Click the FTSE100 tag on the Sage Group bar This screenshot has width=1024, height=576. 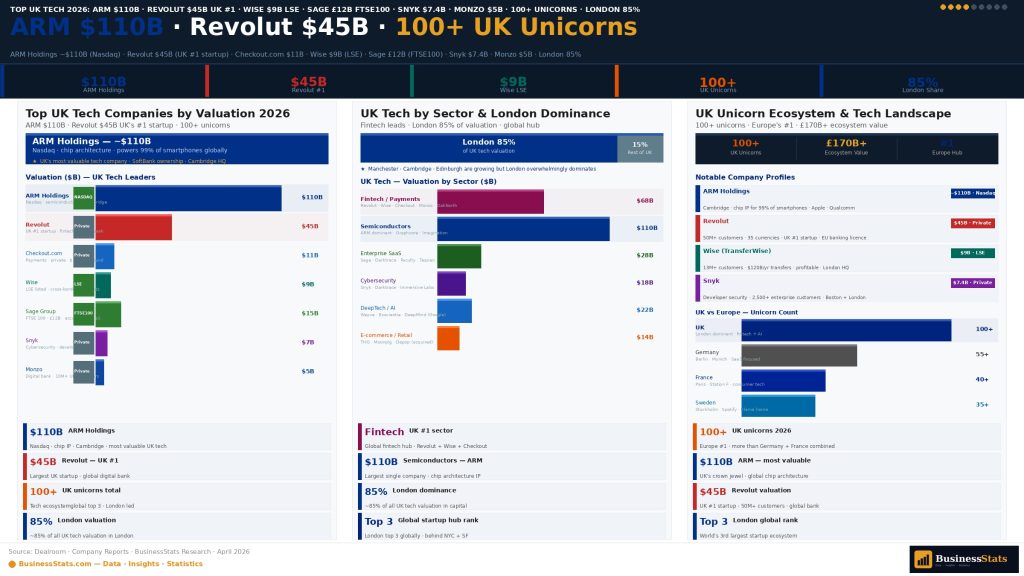point(84,312)
